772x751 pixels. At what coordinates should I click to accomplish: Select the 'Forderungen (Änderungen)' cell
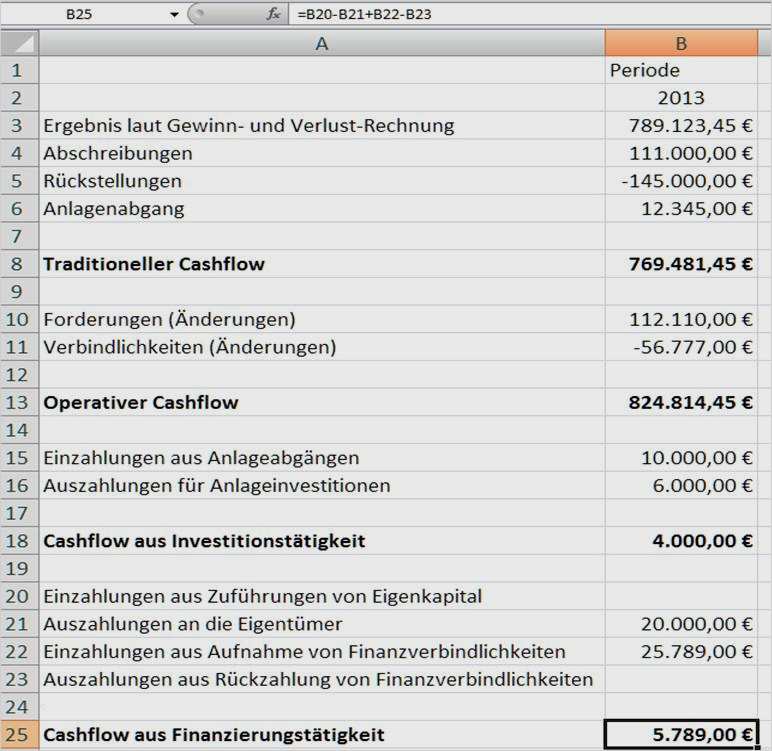click(x=322, y=319)
